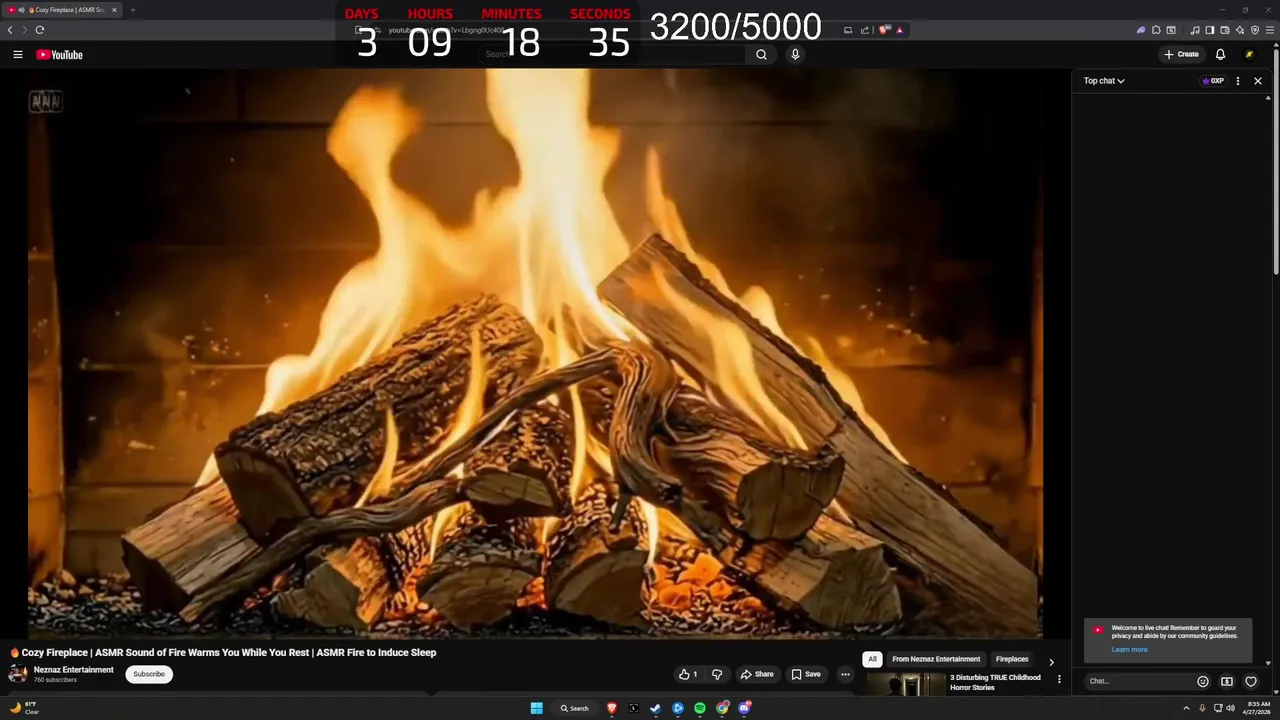Open Learn more link in chat notice
Screen dimensions: 1280x720
click(1129, 650)
